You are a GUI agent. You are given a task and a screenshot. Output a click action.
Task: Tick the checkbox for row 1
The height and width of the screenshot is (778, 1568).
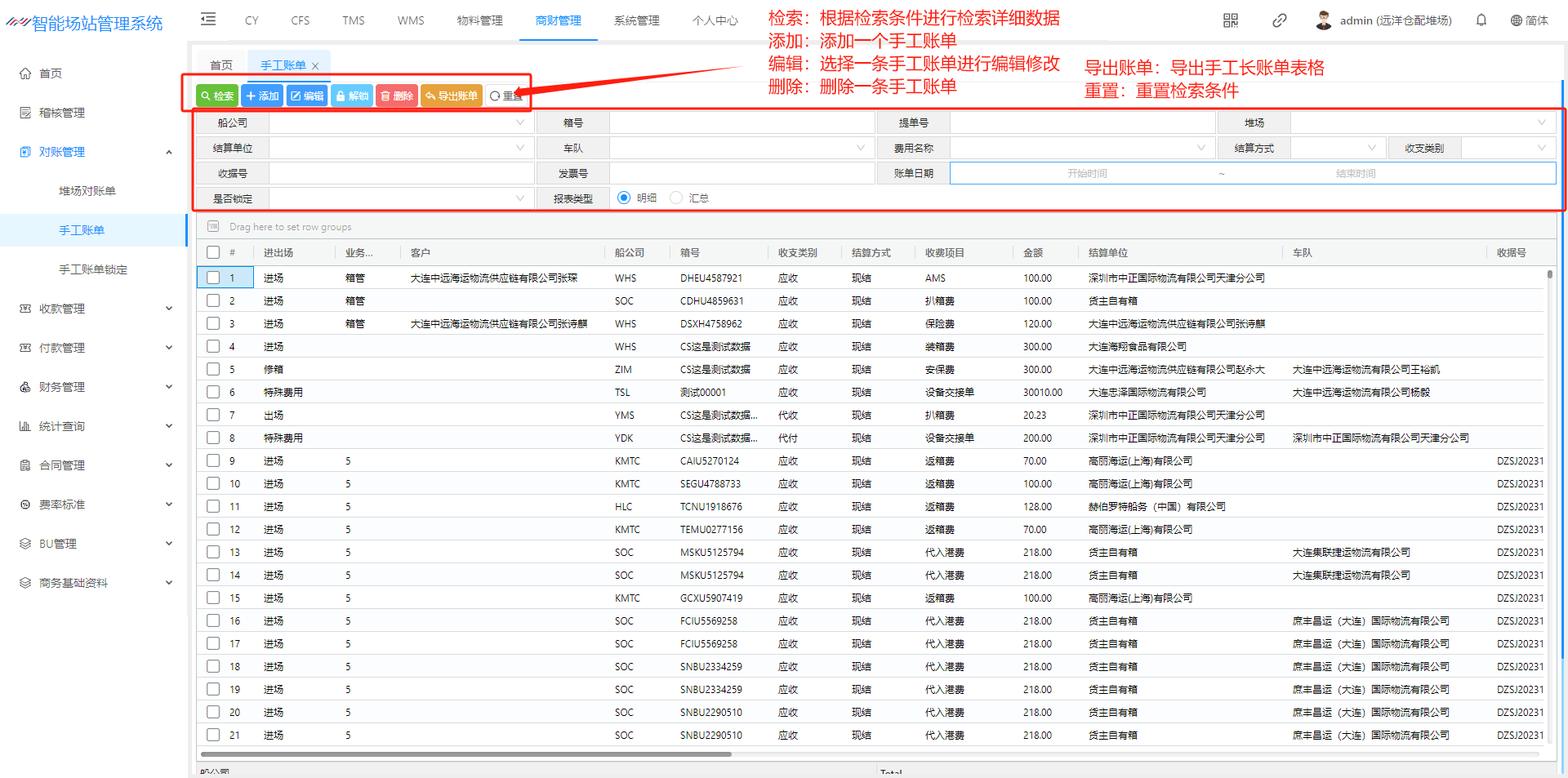[x=213, y=278]
